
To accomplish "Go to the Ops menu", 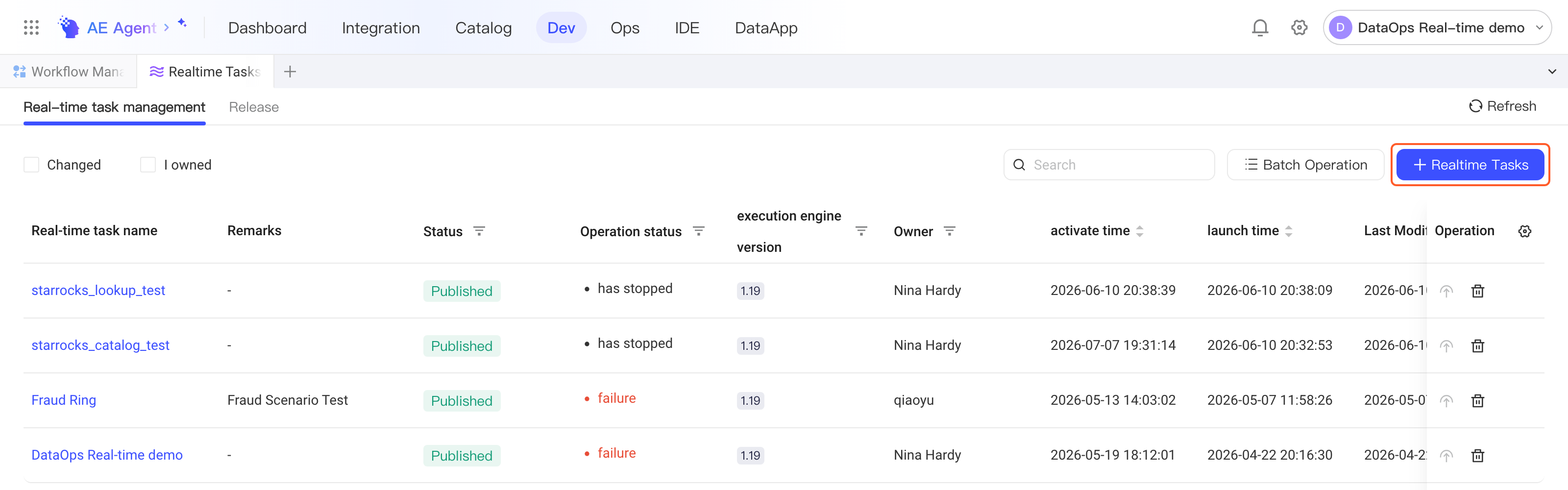I will pos(625,28).
